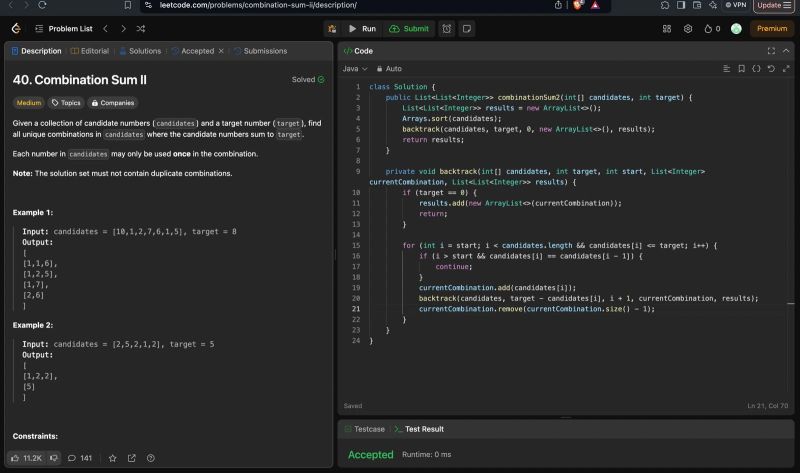Bookmark the code with bookmark icon

coord(741,69)
